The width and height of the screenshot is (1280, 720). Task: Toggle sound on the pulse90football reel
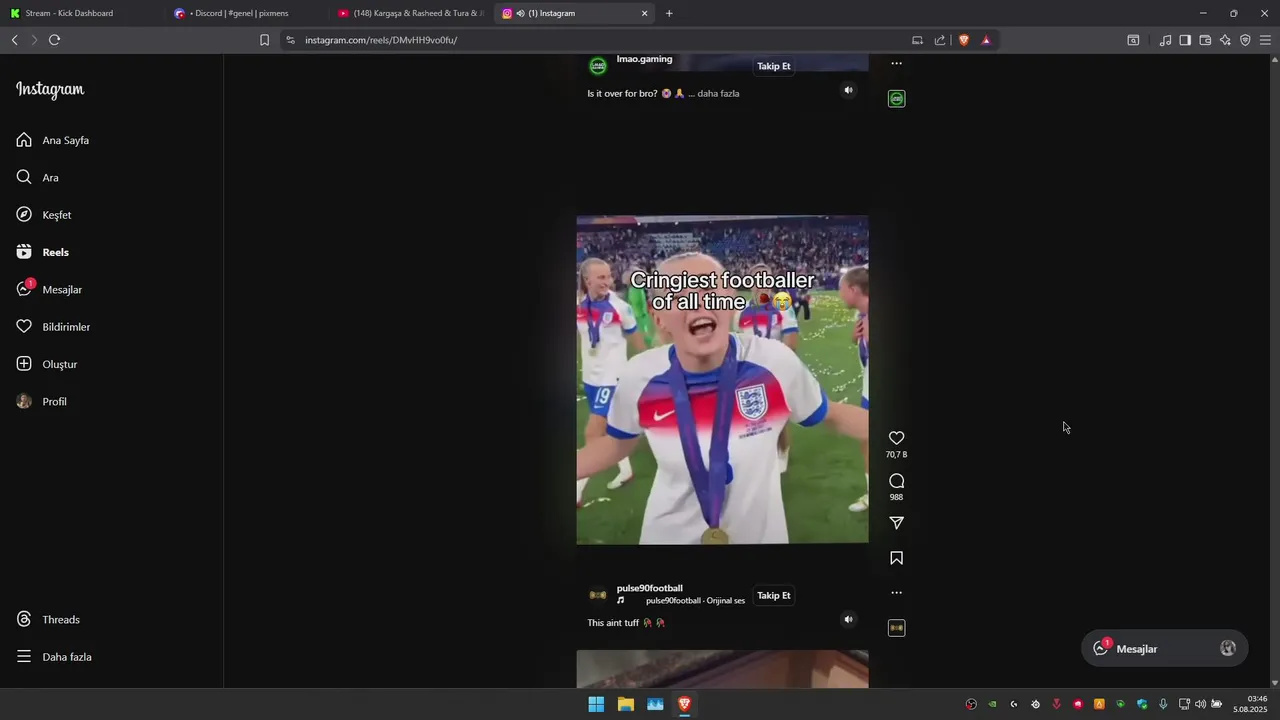click(848, 619)
